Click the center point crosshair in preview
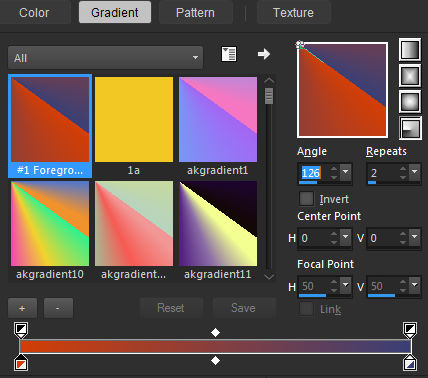 tap(300, 45)
